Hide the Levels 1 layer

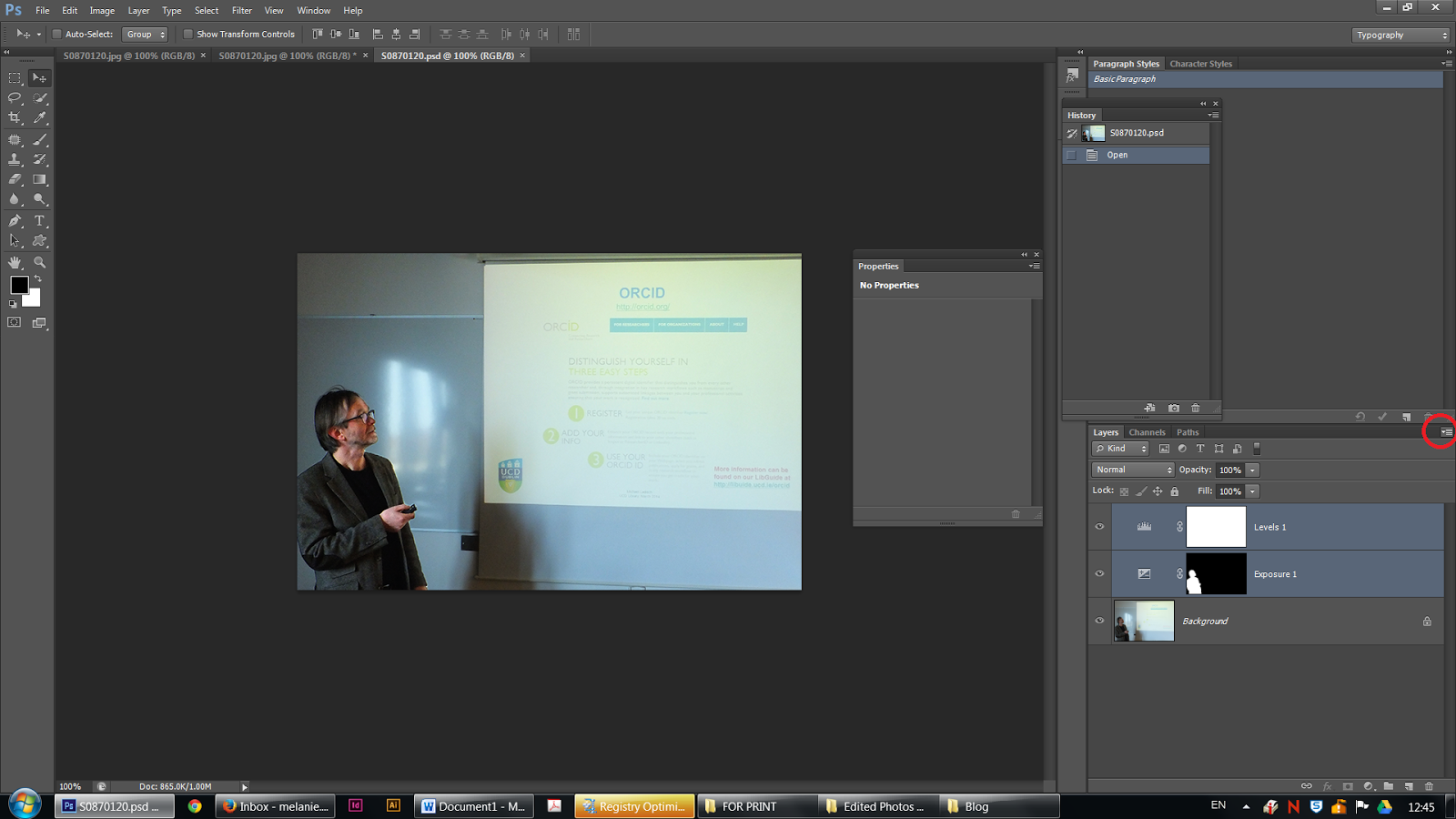[1099, 527]
